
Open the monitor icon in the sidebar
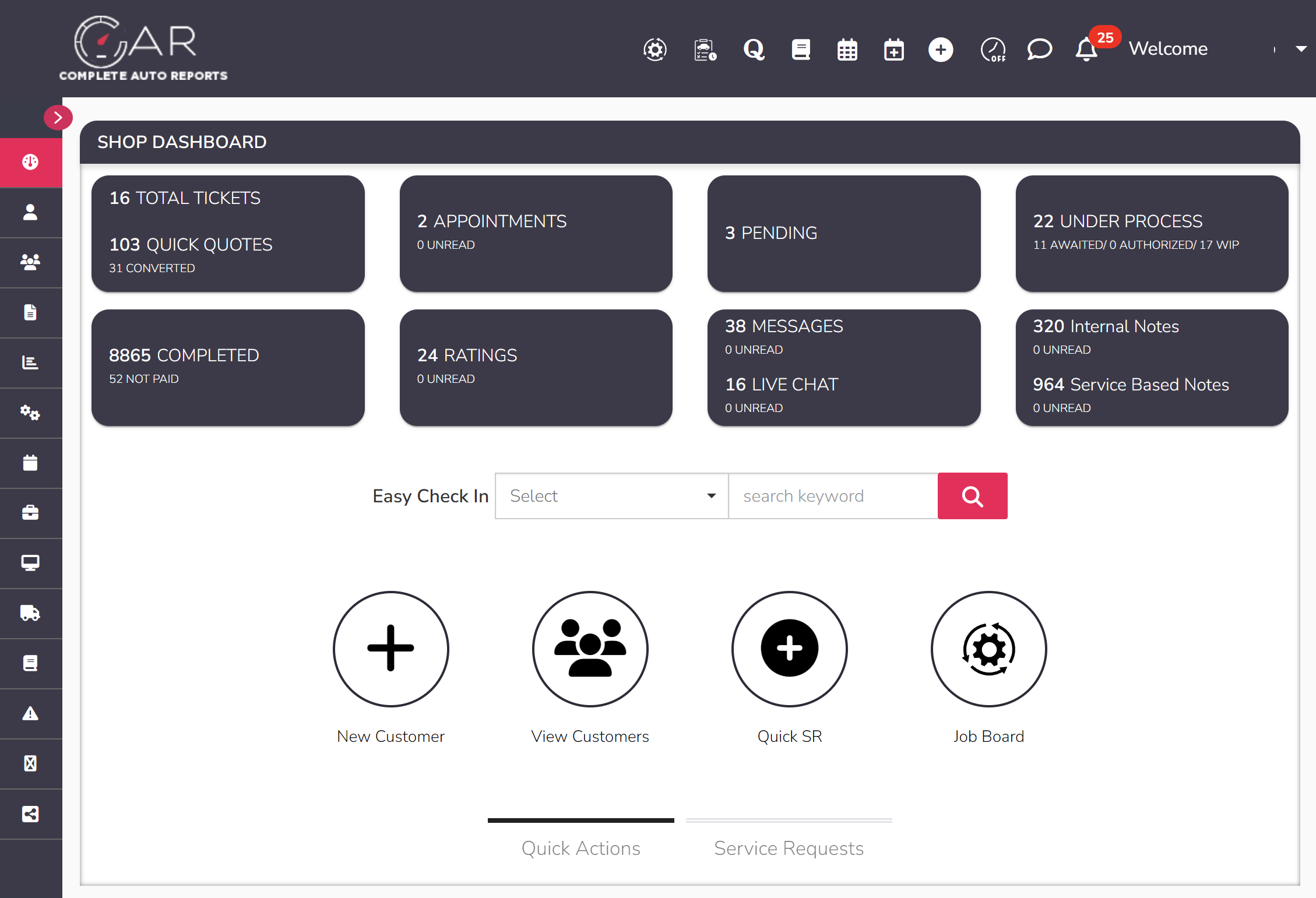(30, 563)
